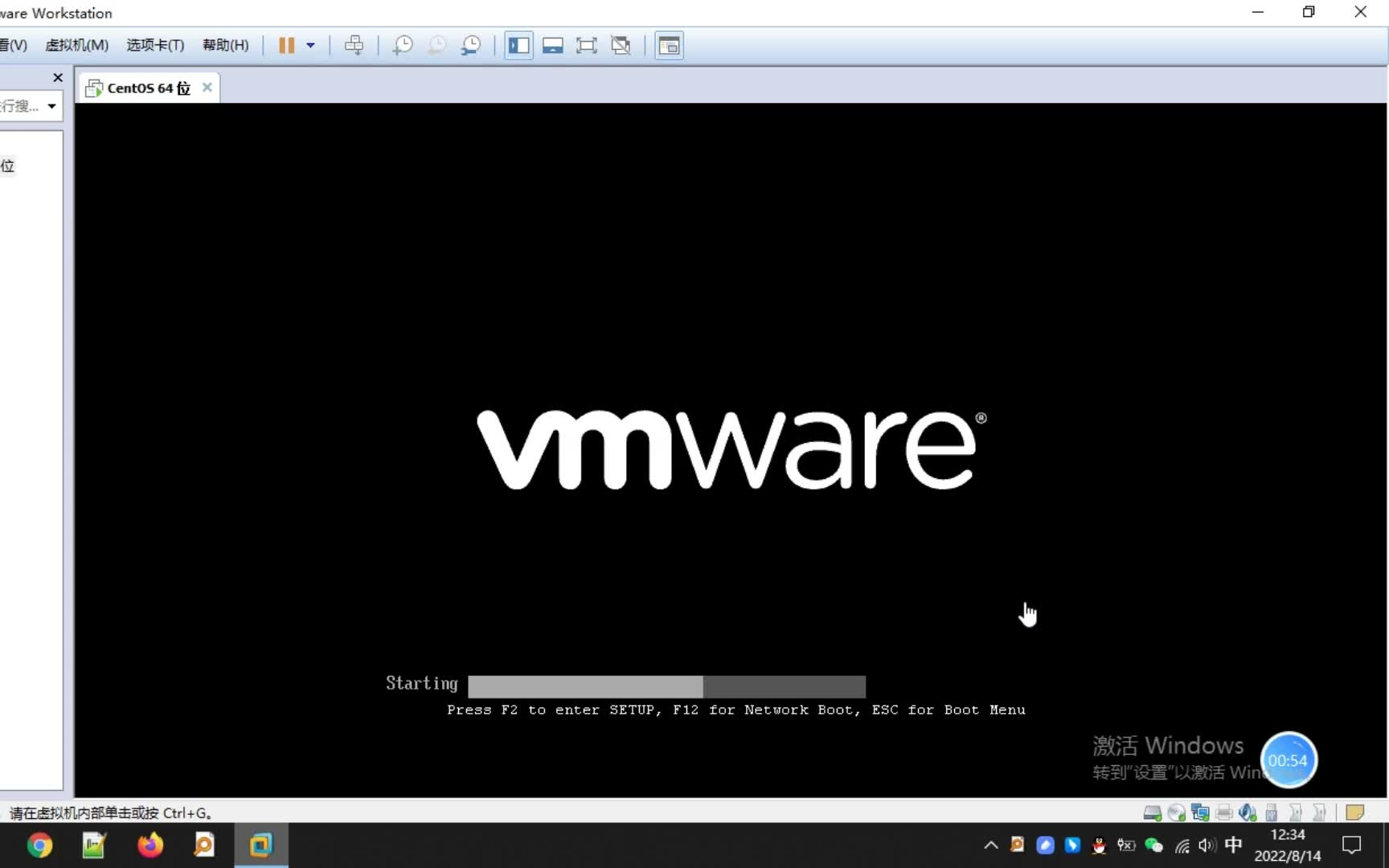Toggle the library sidebar panel view
Viewport: 1389px width, 868px height.
519,46
